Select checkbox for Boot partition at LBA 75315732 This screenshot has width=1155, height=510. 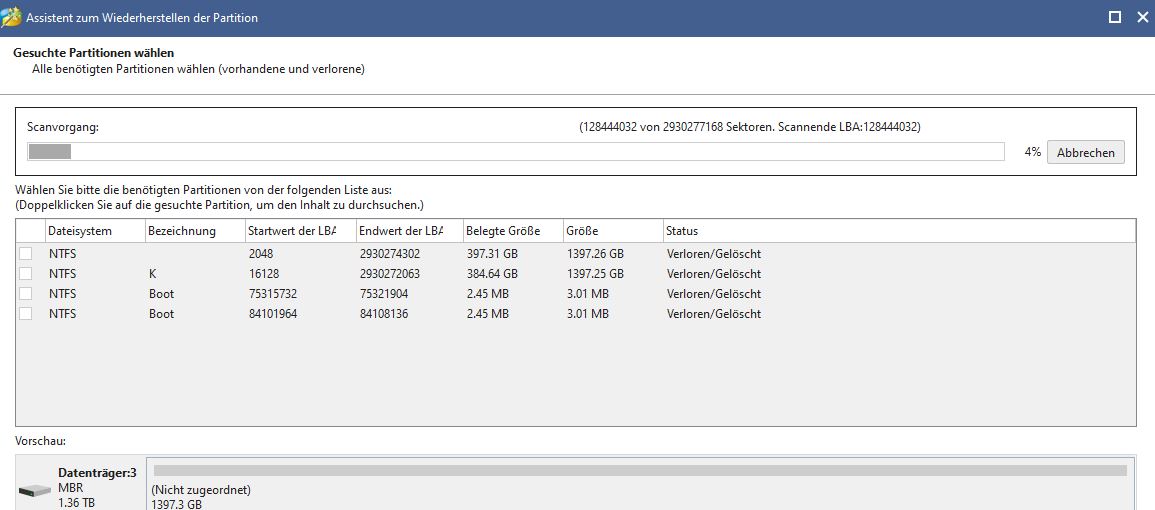tap(26, 294)
